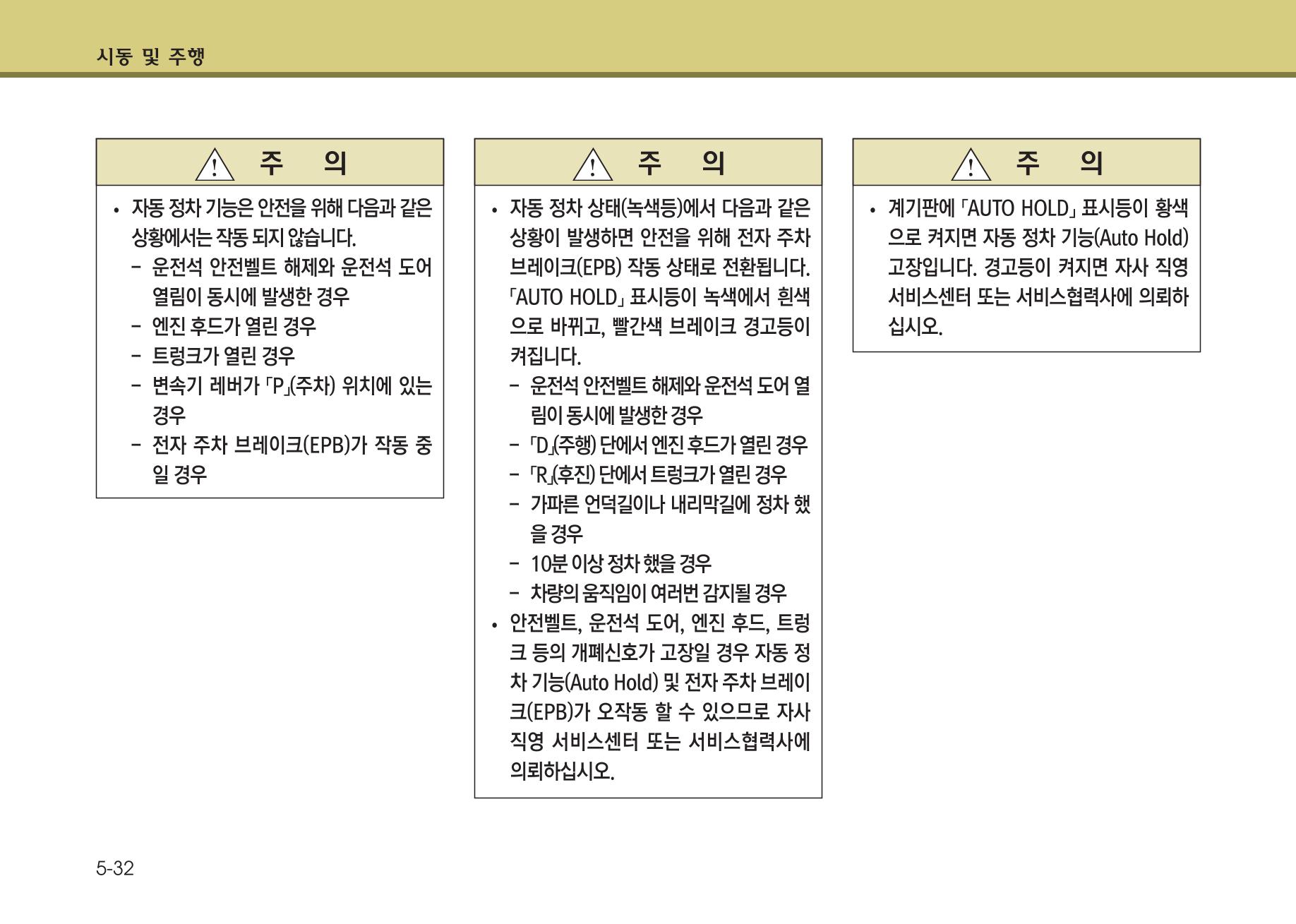This screenshot has height=924, width=1296.
Task: Click the line '으로 바뀌고, 빨간색 브레이크 경고등이'
Action: 660,326
